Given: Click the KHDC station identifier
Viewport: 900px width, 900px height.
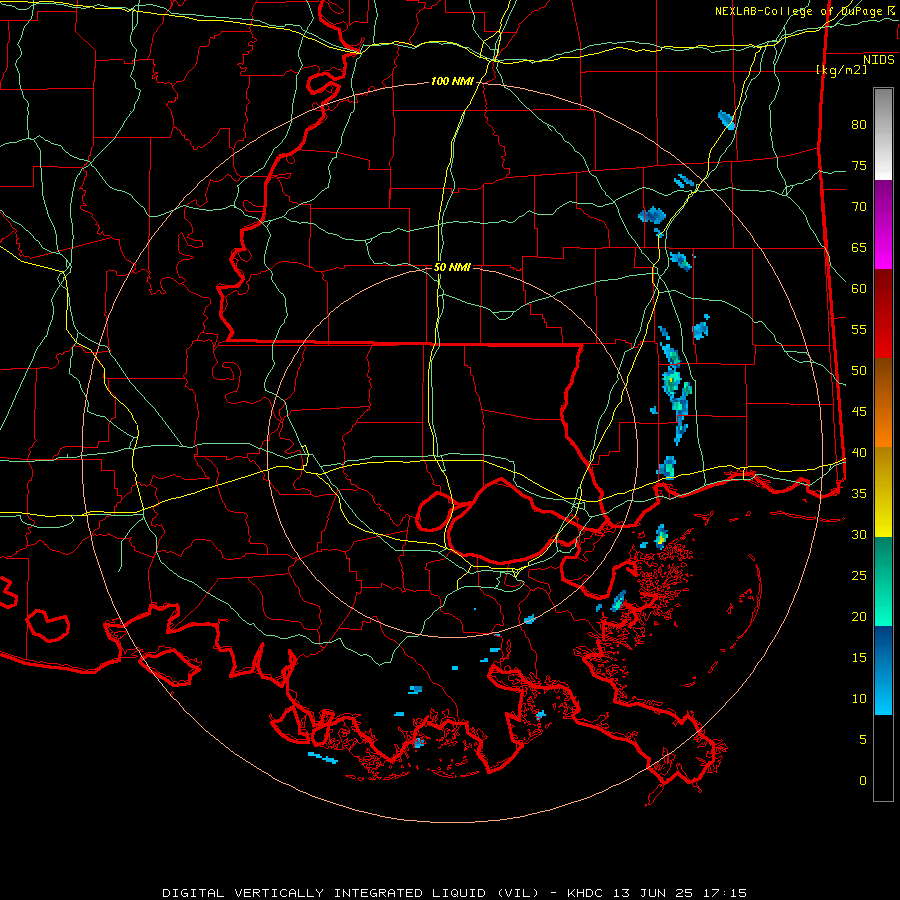Looking at the screenshot, I should [586, 893].
